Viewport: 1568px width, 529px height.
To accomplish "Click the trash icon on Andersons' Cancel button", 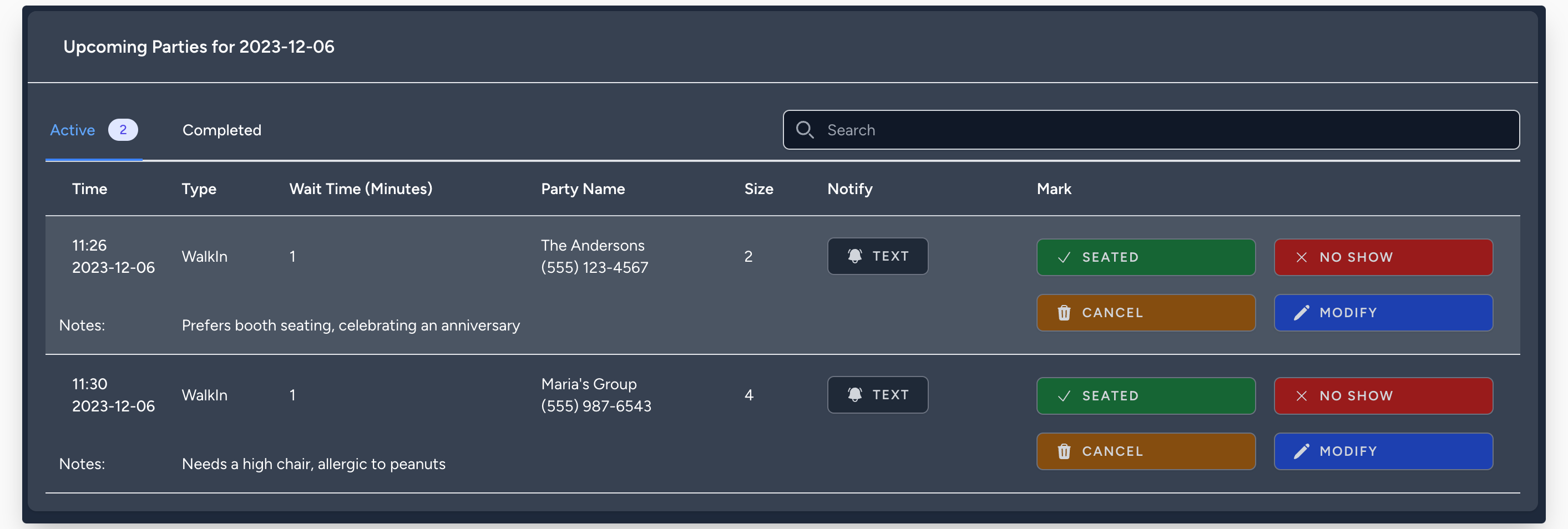I will tap(1064, 313).
